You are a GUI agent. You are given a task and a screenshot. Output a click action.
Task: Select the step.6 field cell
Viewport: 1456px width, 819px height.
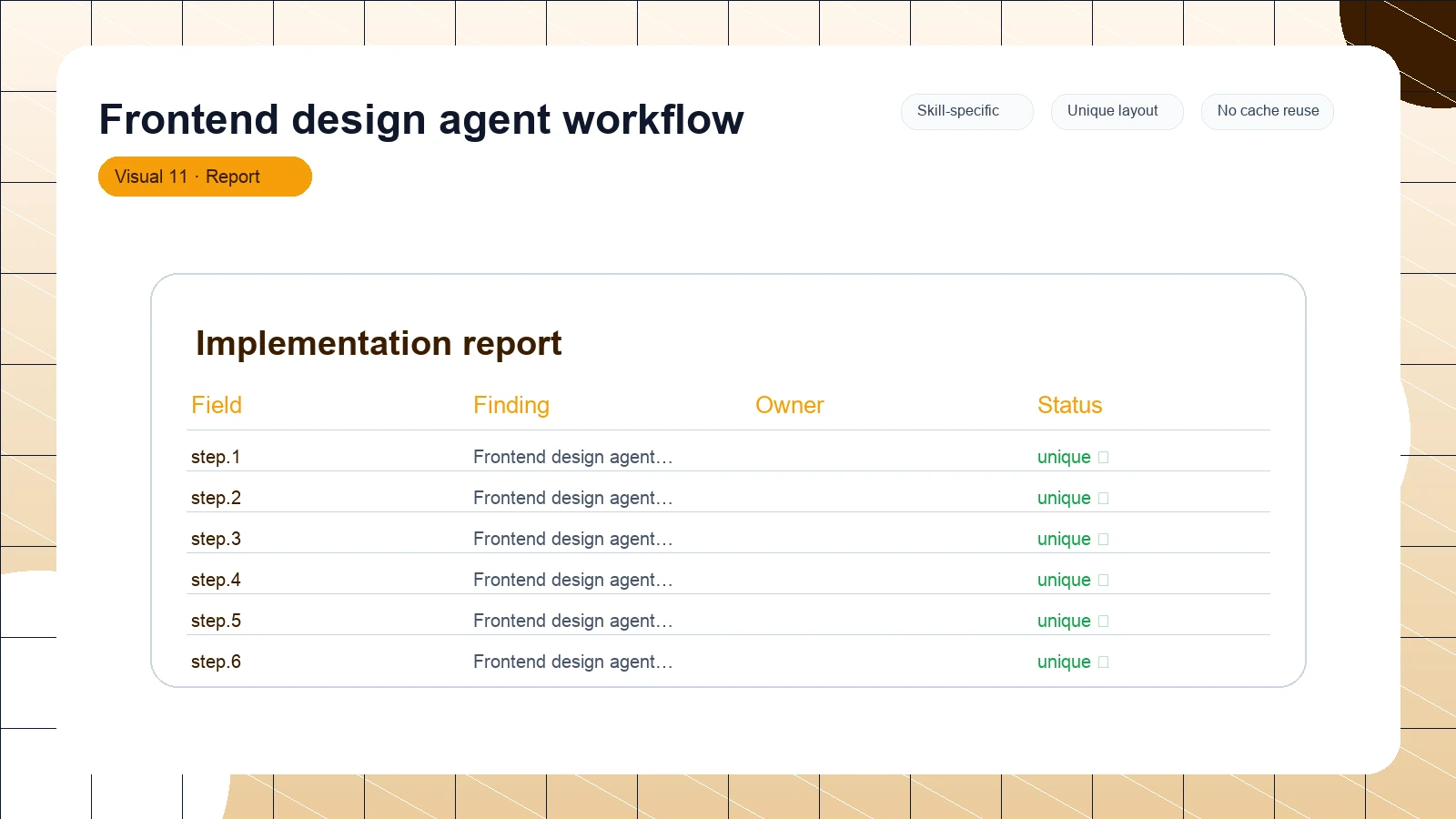click(216, 662)
